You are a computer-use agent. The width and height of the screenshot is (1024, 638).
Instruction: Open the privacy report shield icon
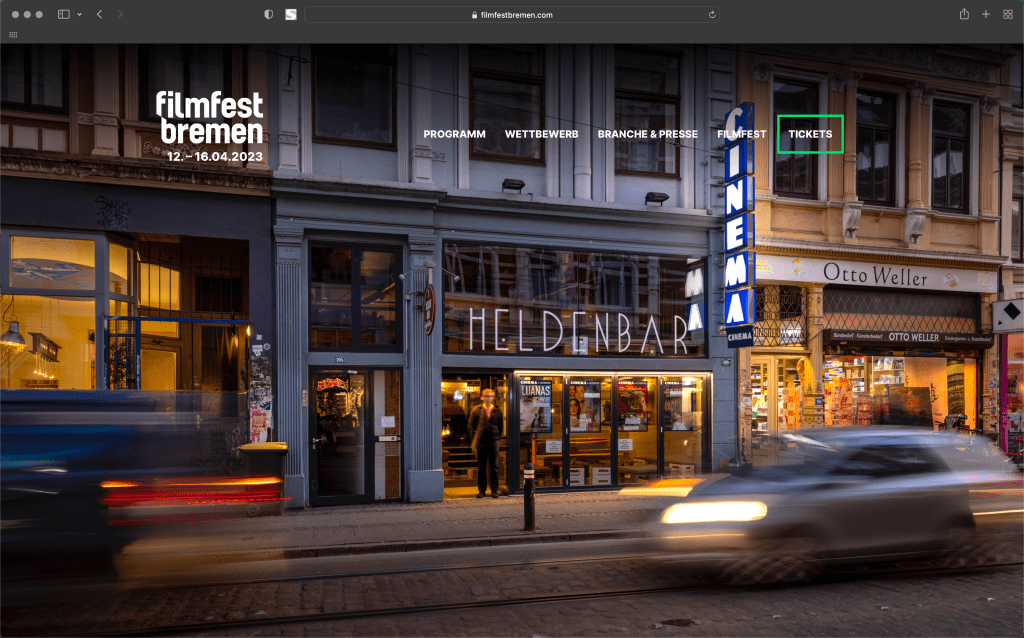point(268,15)
